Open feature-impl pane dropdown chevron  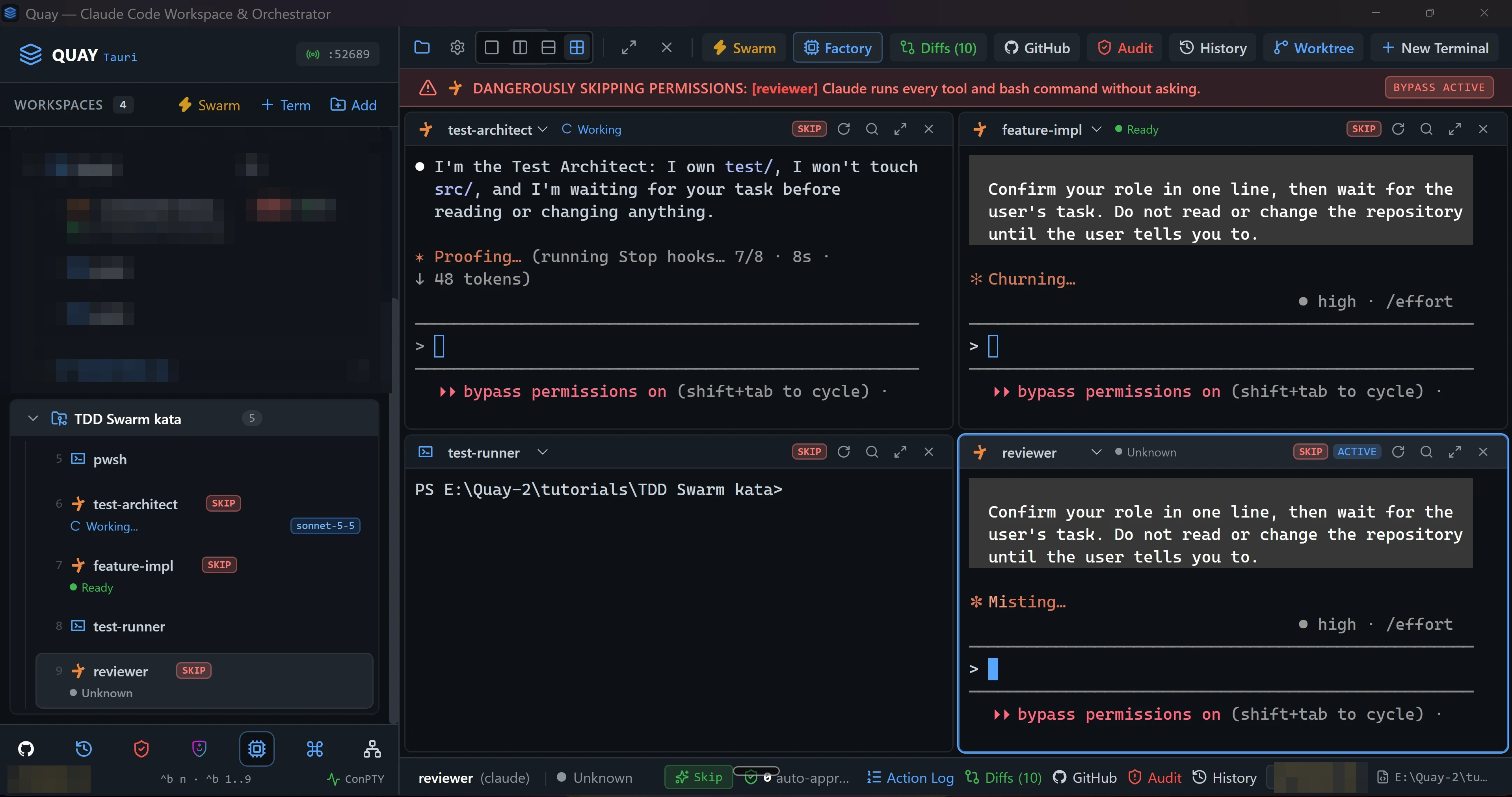coord(1096,129)
